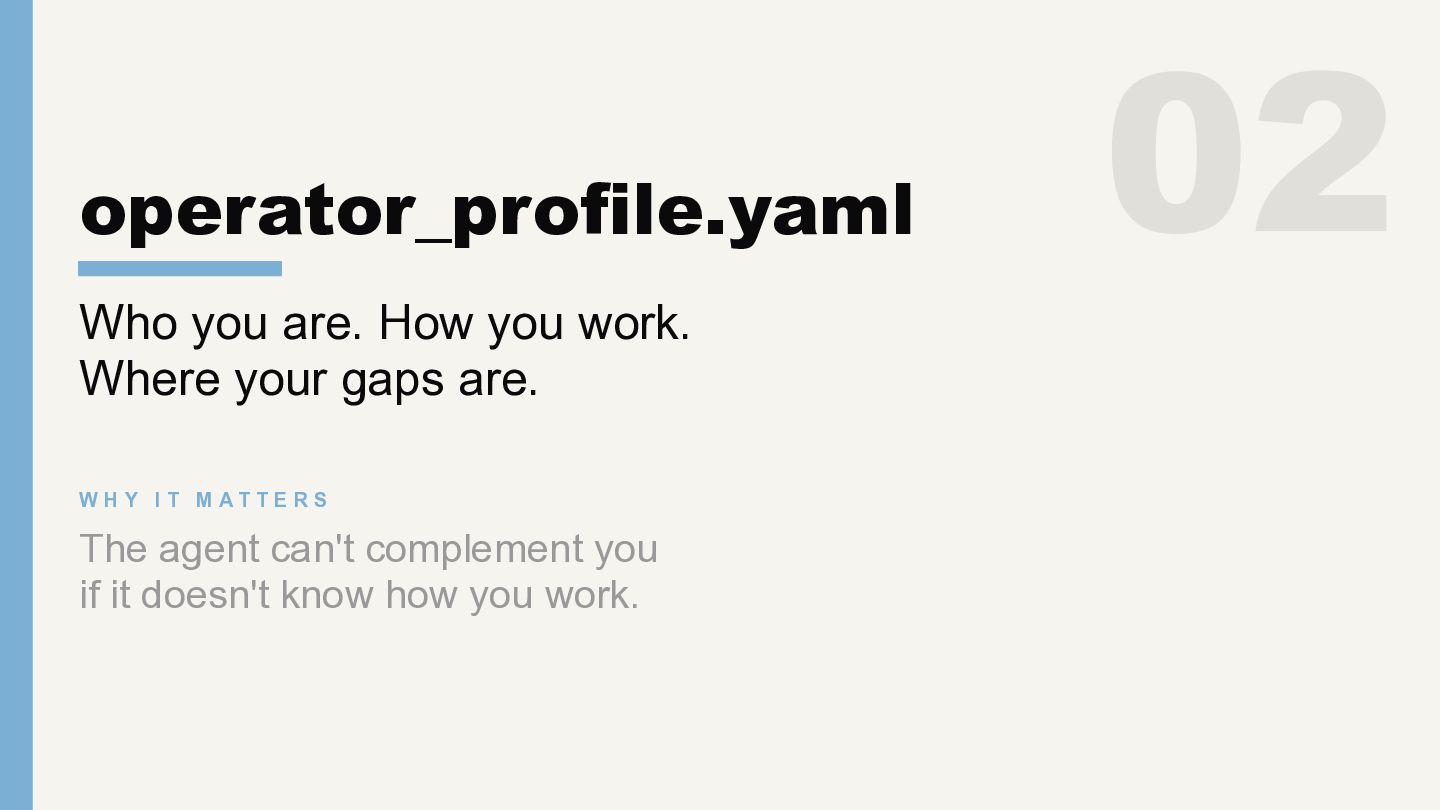Viewport: 1440px width, 810px height.
Task: Click the word 'MATTERS' in blue label
Action: coord(262,500)
